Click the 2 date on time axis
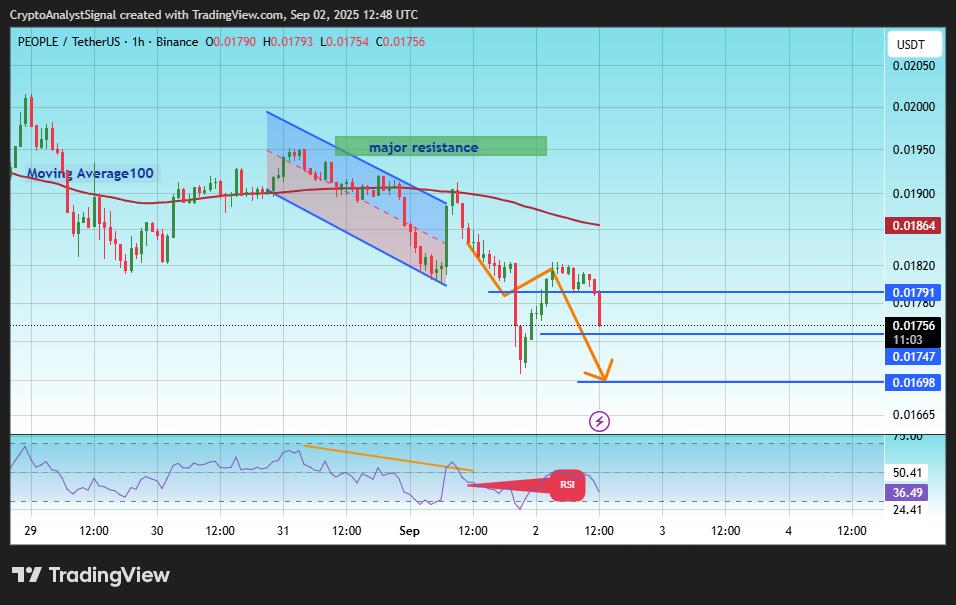This screenshot has height=605, width=956. coord(536,531)
